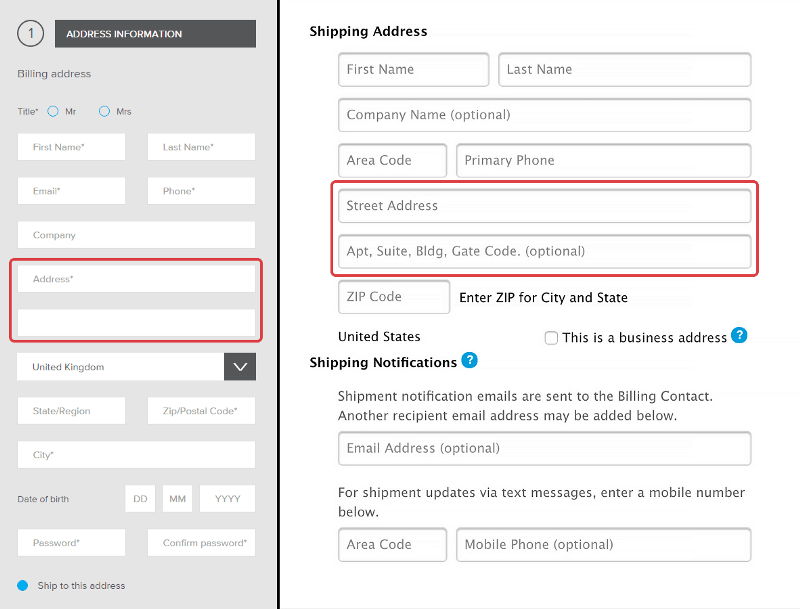Image resolution: width=800 pixels, height=609 pixels.
Task: Focus the shipping First Name field
Action: coord(413,69)
